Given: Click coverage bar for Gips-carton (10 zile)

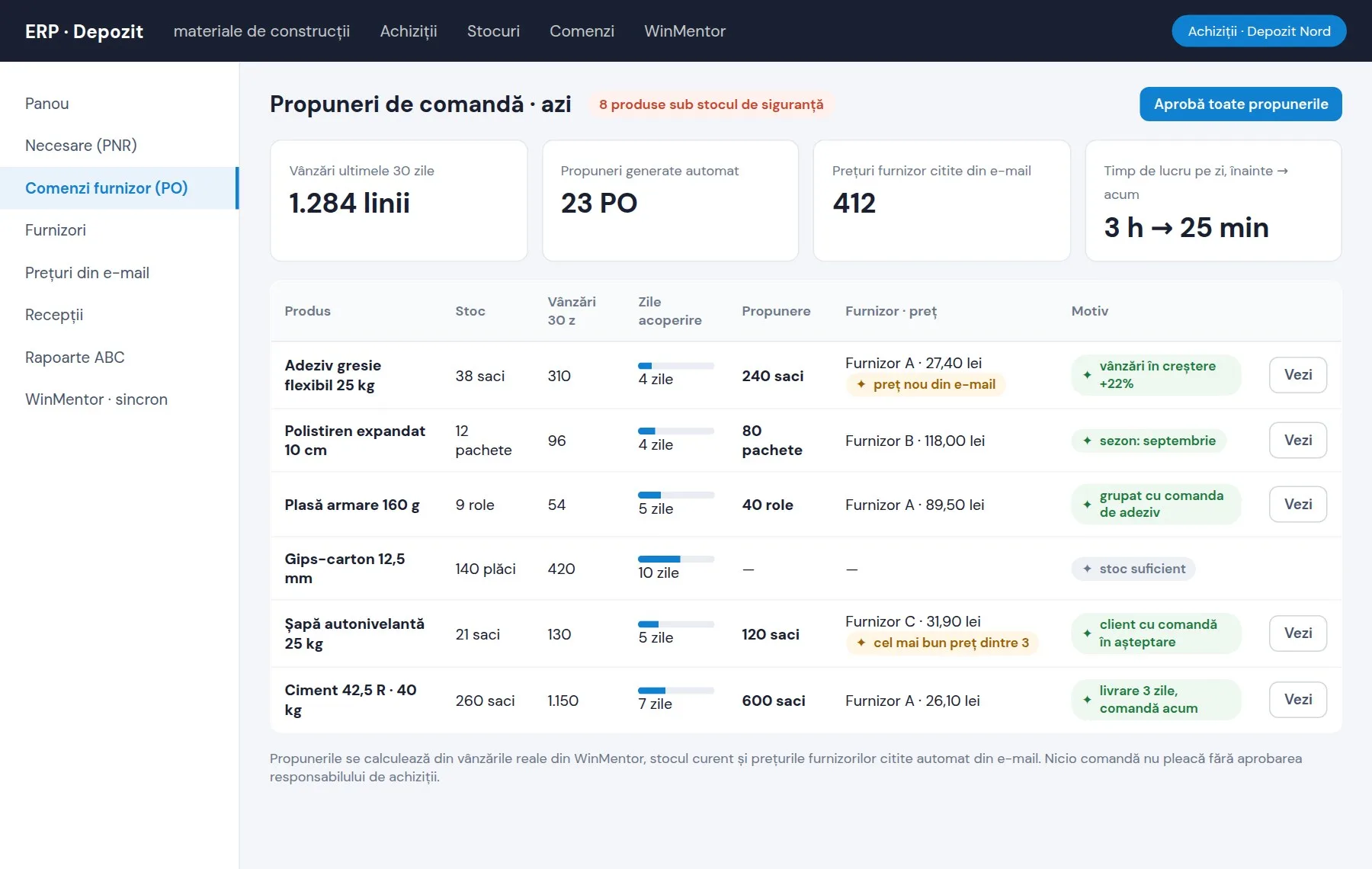Looking at the screenshot, I should [676, 560].
